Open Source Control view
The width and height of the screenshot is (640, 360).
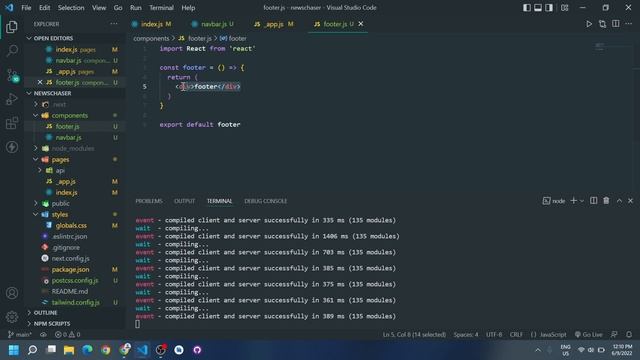[x=12, y=75]
